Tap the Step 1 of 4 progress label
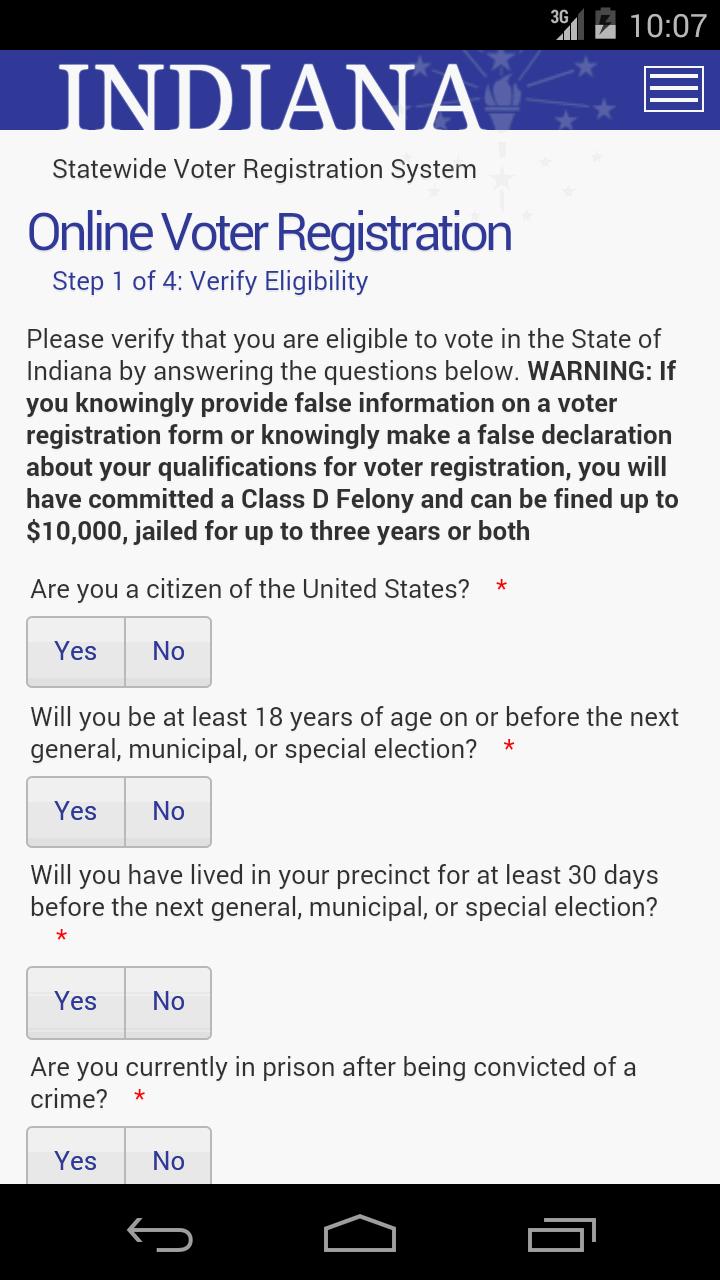 pos(208,281)
